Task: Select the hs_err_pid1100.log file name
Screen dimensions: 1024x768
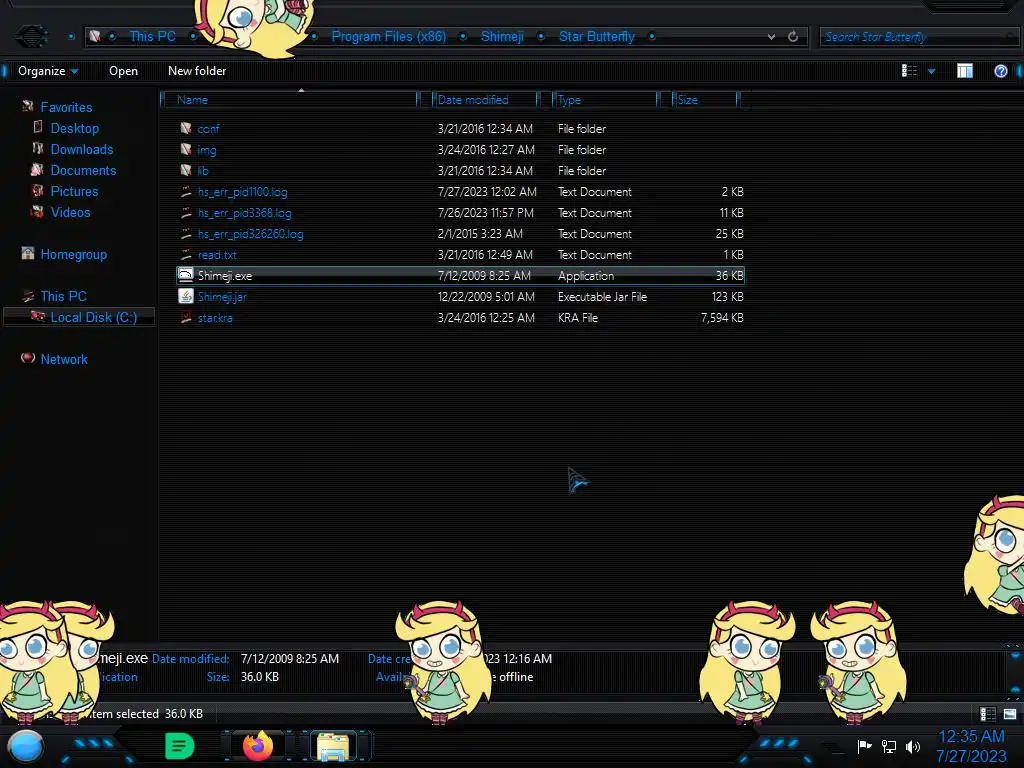Action: click(x=242, y=192)
